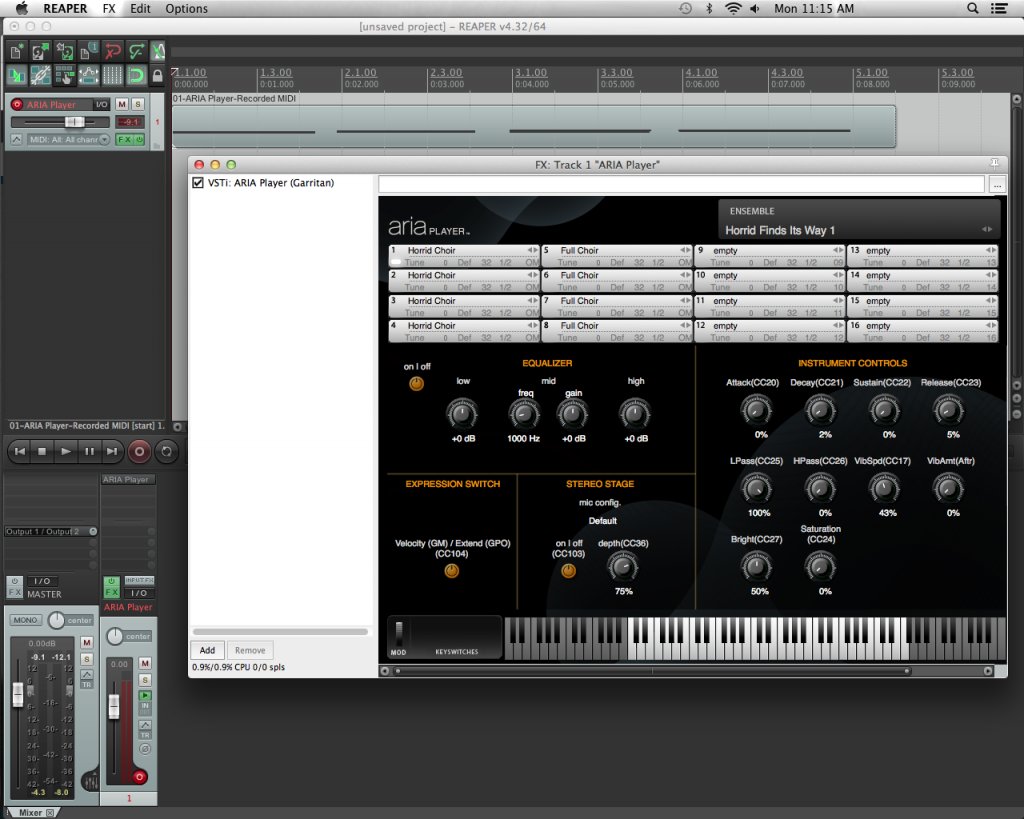Adjust the ARIA Player track volume slider
The height and width of the screenshot is (819, 1024).
(75, 121)
